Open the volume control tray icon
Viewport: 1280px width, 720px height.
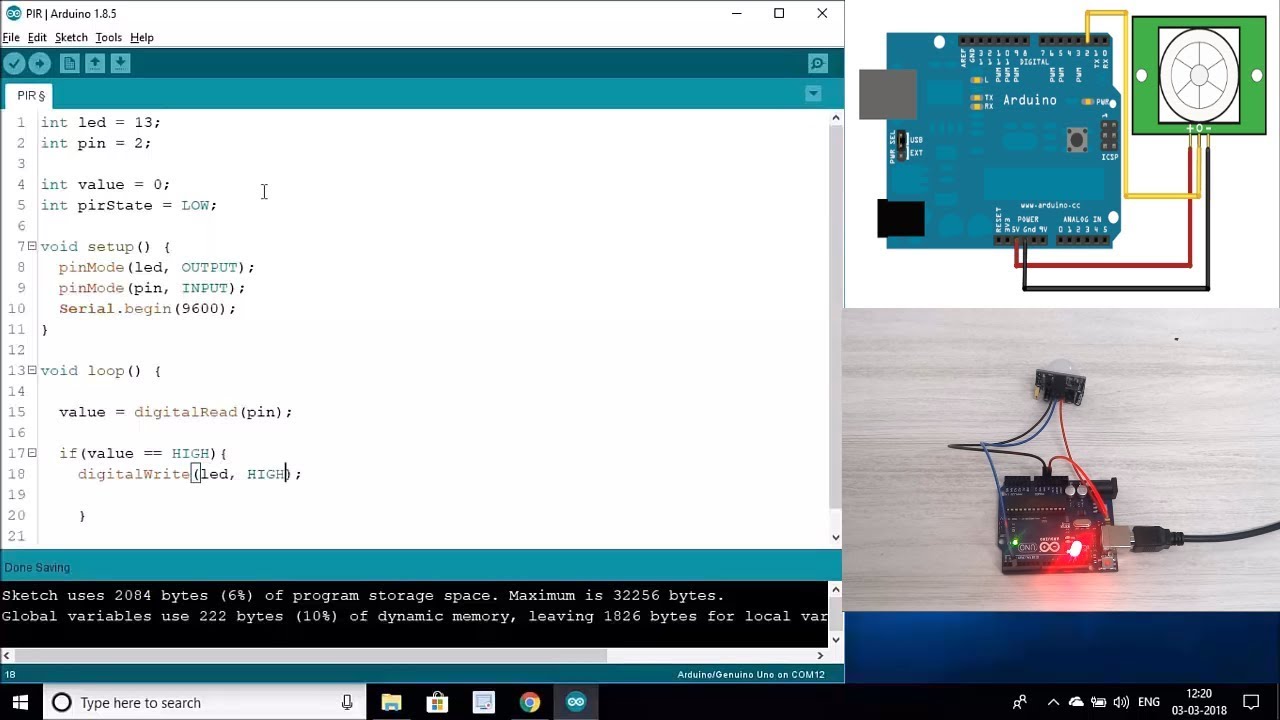point(1121,702)
